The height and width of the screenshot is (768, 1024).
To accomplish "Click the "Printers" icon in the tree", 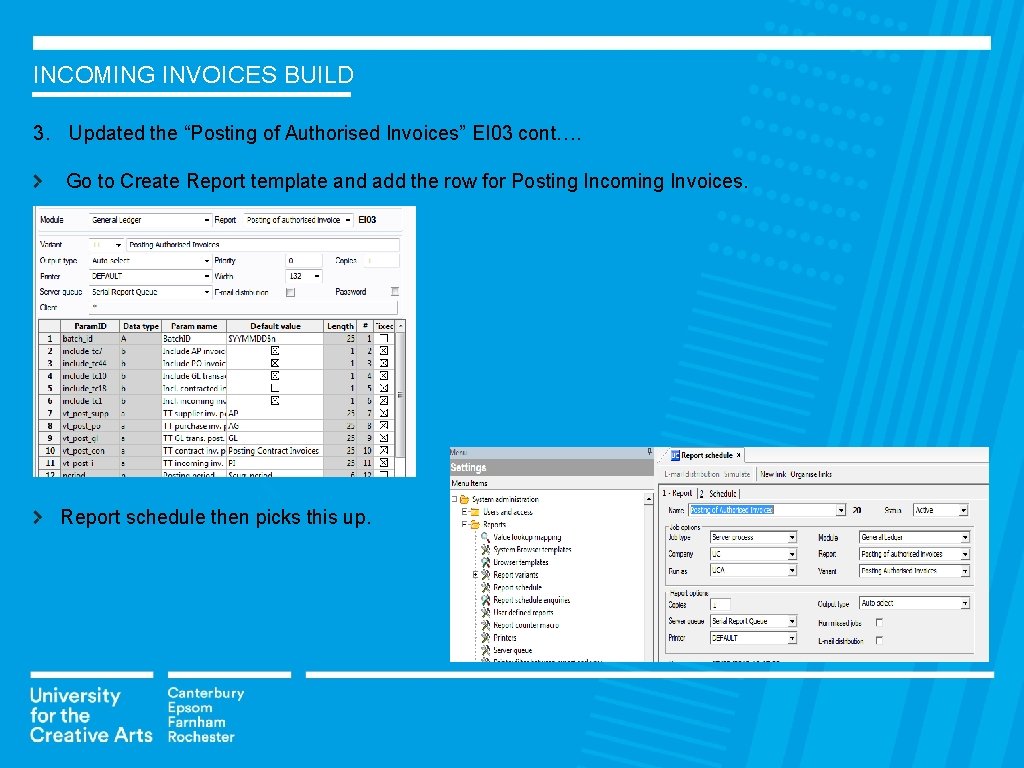I will coord(505,638).
